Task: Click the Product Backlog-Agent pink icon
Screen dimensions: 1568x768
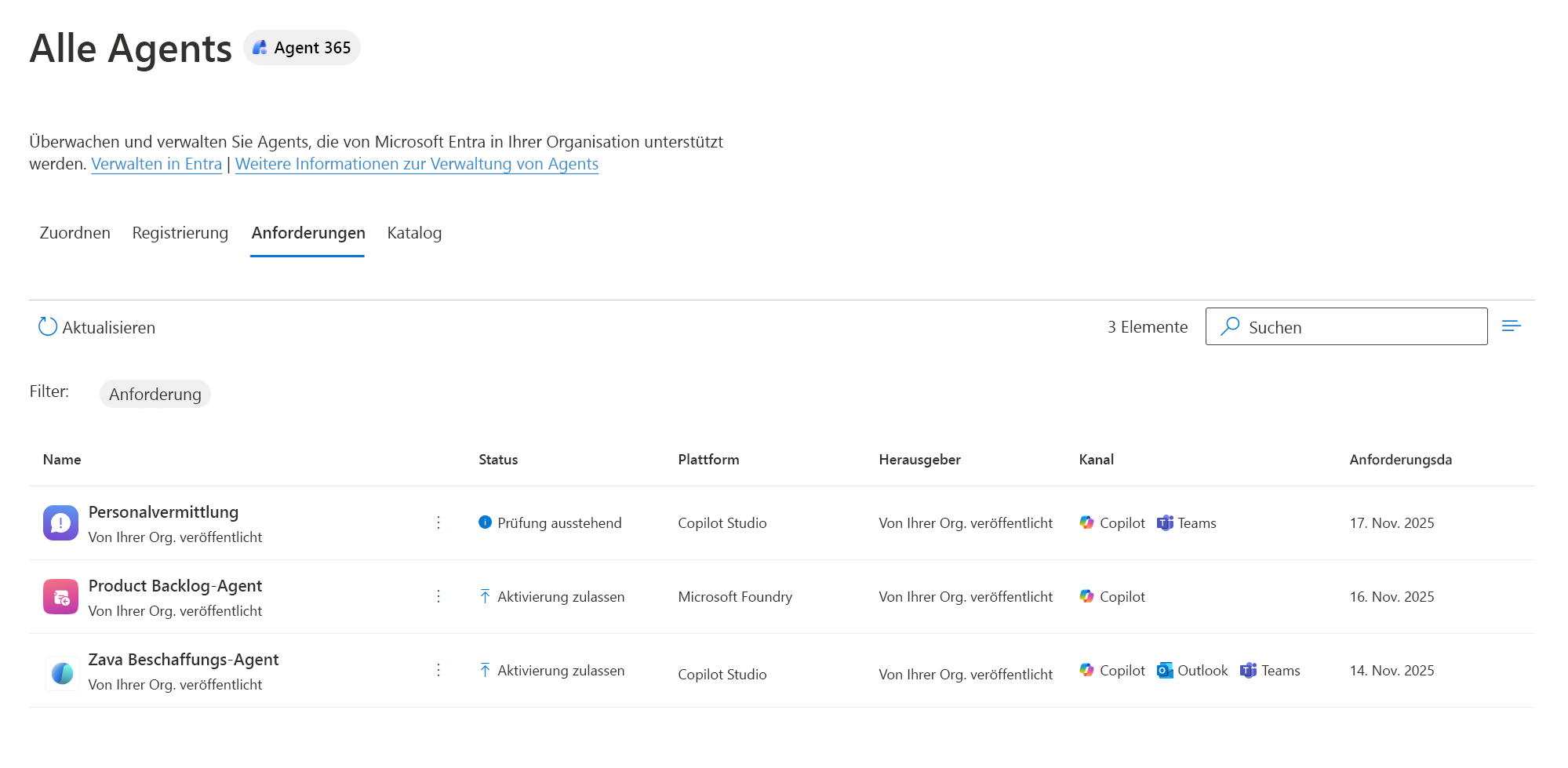Action: (x=60, y=597)
